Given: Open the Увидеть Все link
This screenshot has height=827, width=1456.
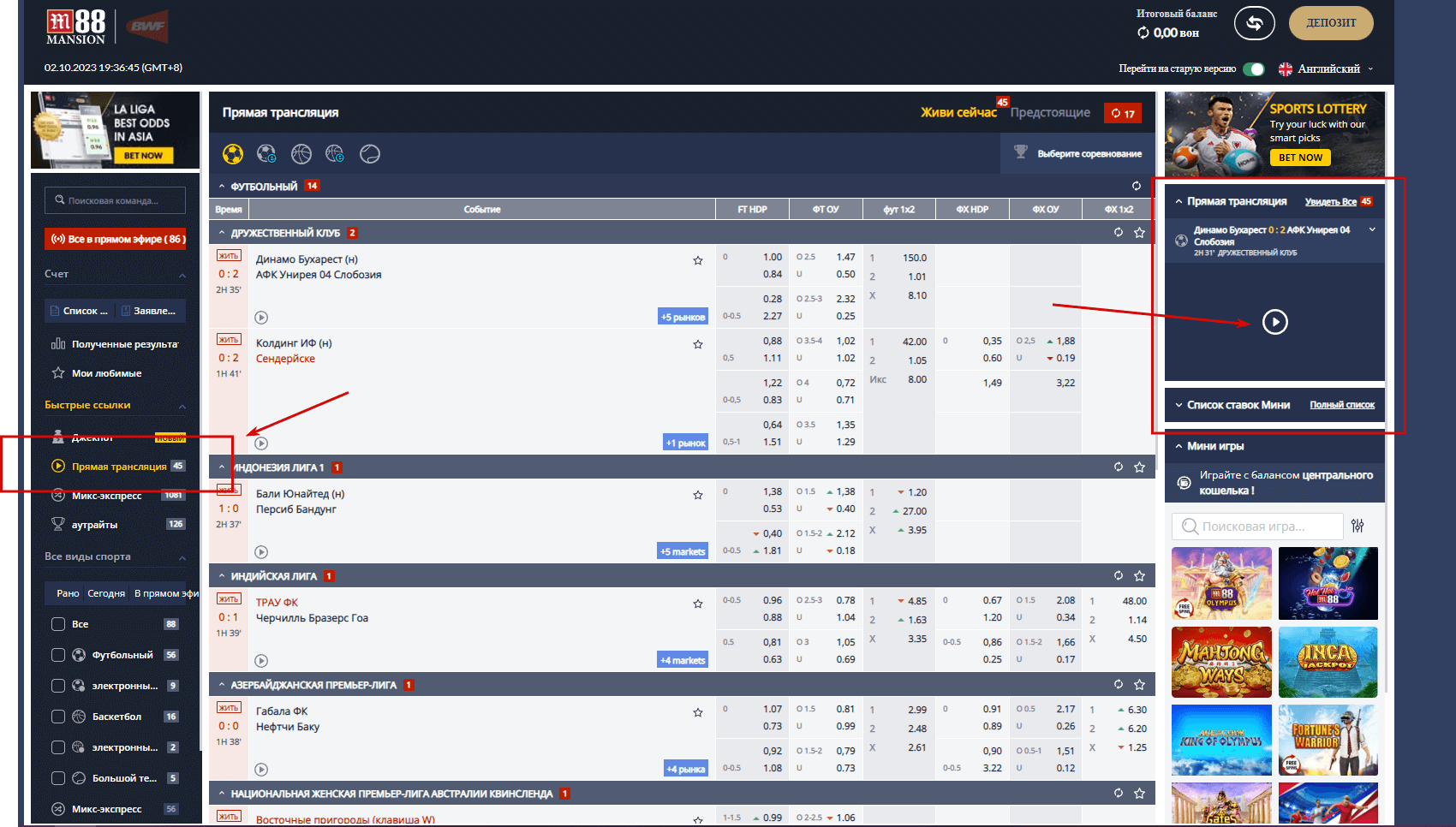Looking at the screenshot, I should point(1330,202).
